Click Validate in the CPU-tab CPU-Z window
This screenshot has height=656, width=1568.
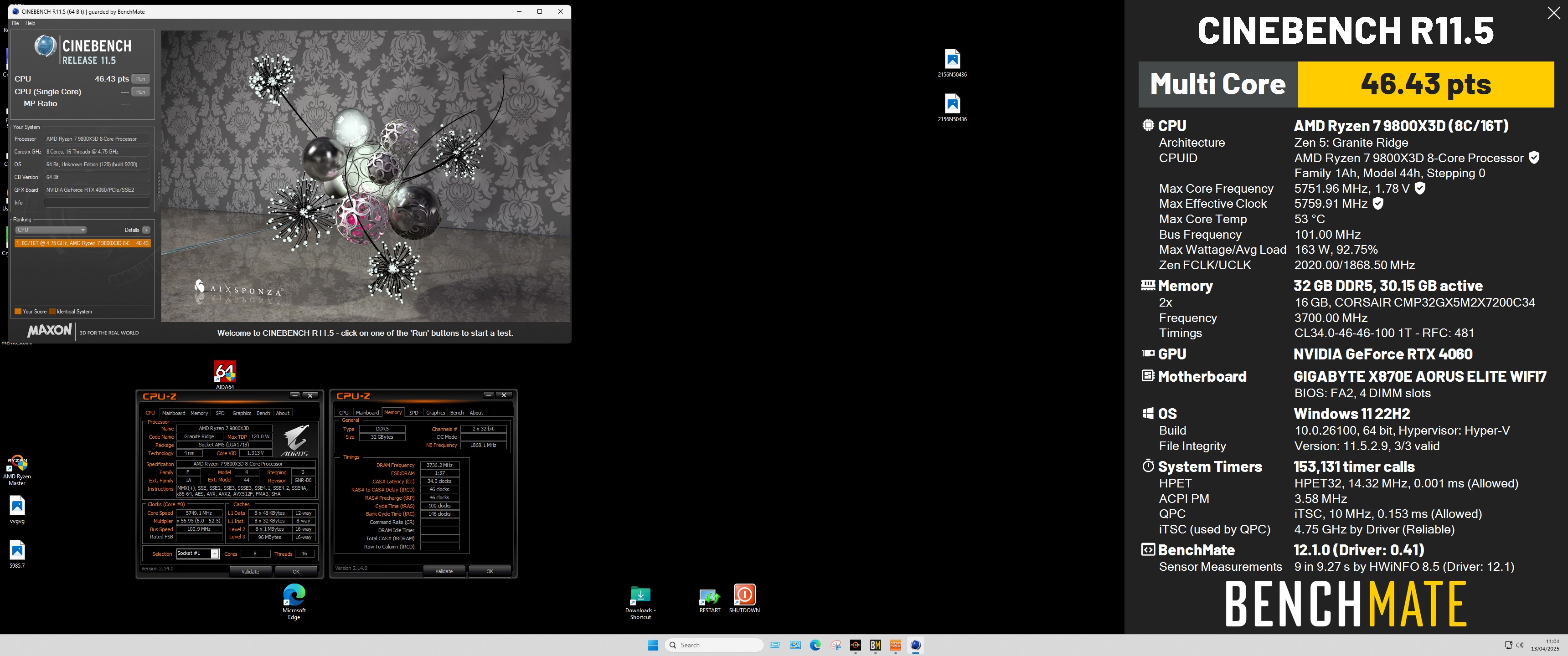[250, 571]
